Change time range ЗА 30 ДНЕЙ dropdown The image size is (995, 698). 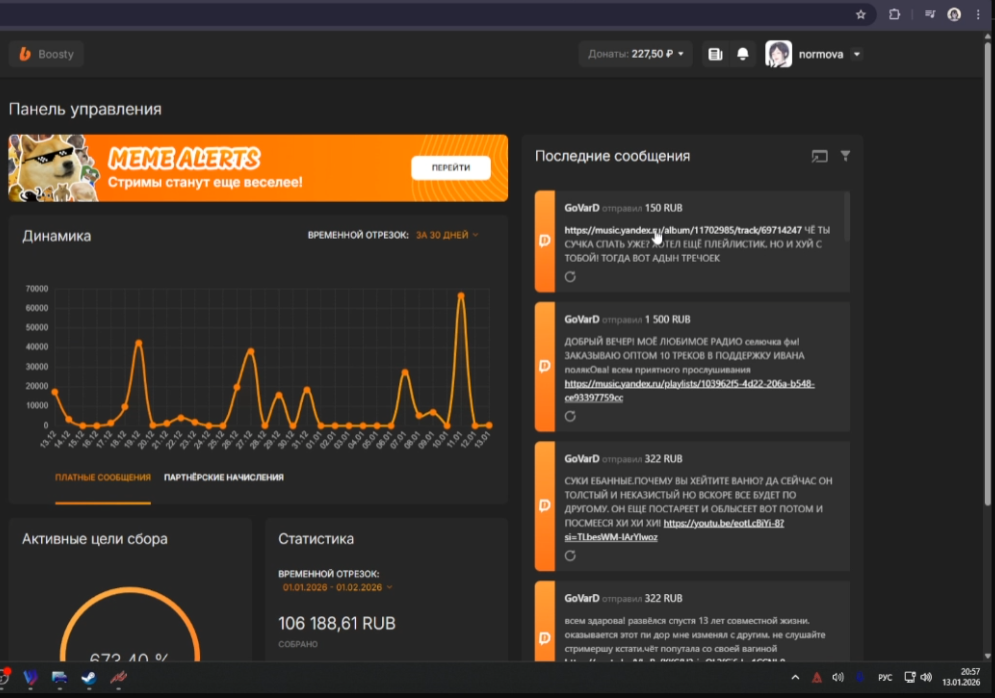(x=447, y=235)
